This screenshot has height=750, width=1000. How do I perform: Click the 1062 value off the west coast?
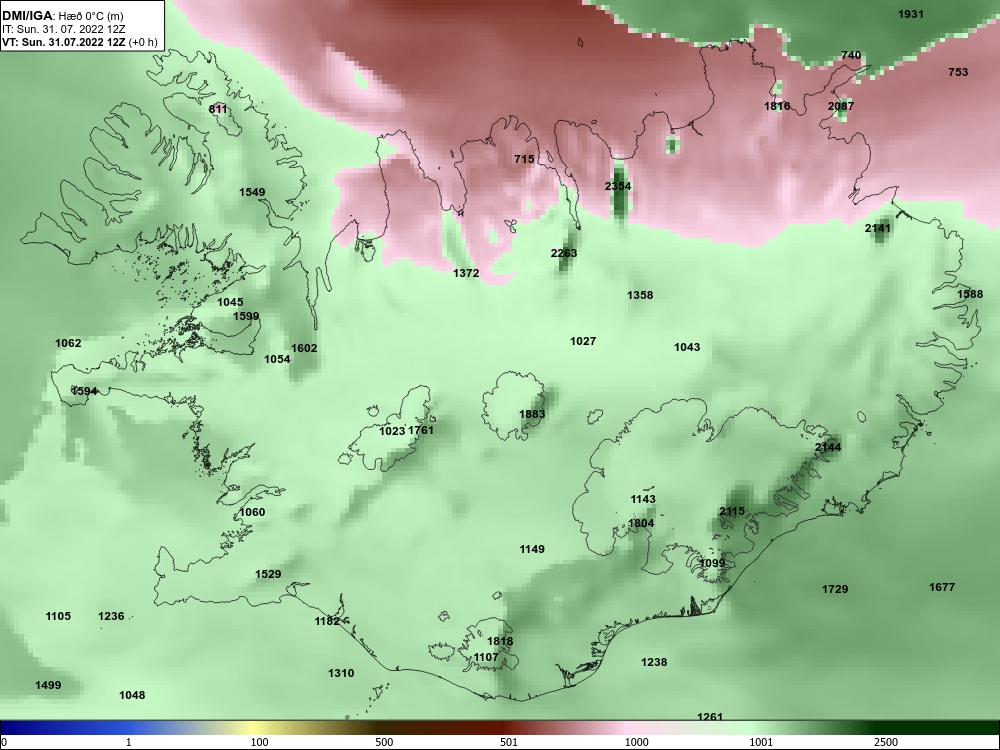click(68, 343)
